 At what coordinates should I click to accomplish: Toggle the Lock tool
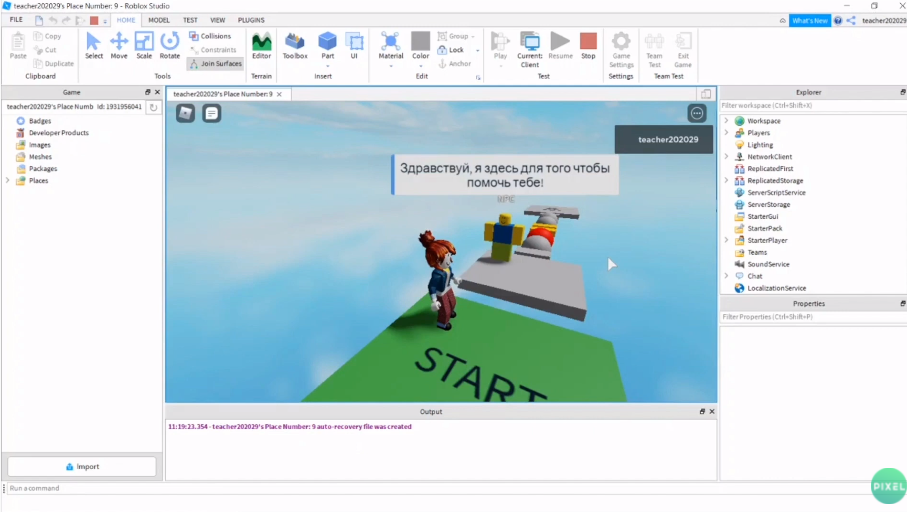coord(451,50)
